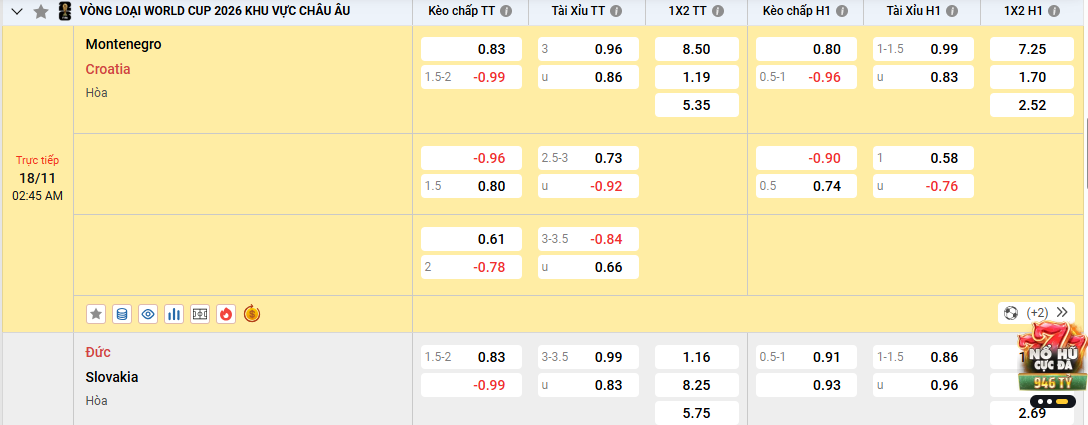Select Montenegro win odds 8.50 in 1X2 TT
This screenshot has width=1088, height=425.
(x=696, y=49)
